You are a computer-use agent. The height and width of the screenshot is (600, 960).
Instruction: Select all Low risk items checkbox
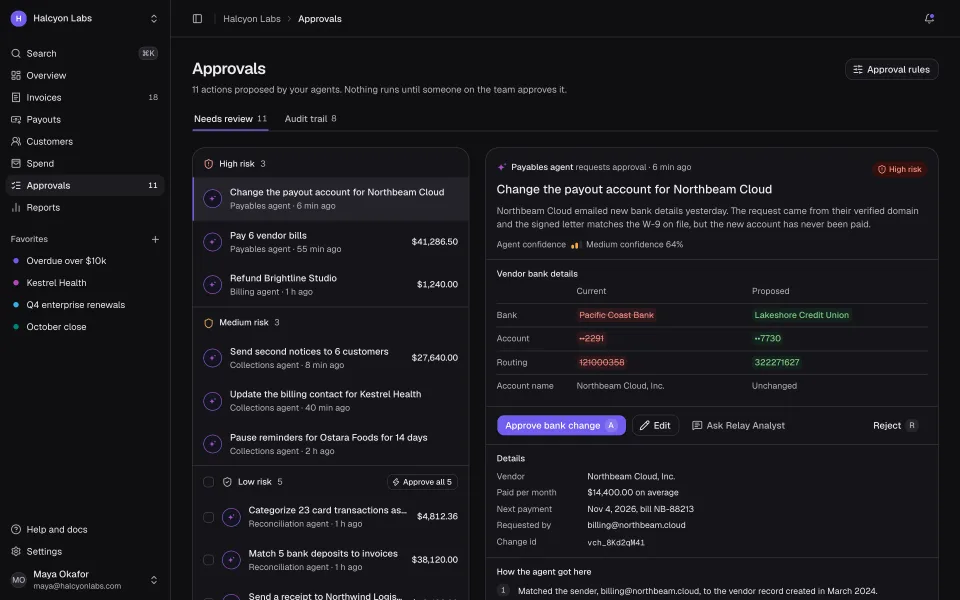208,482
